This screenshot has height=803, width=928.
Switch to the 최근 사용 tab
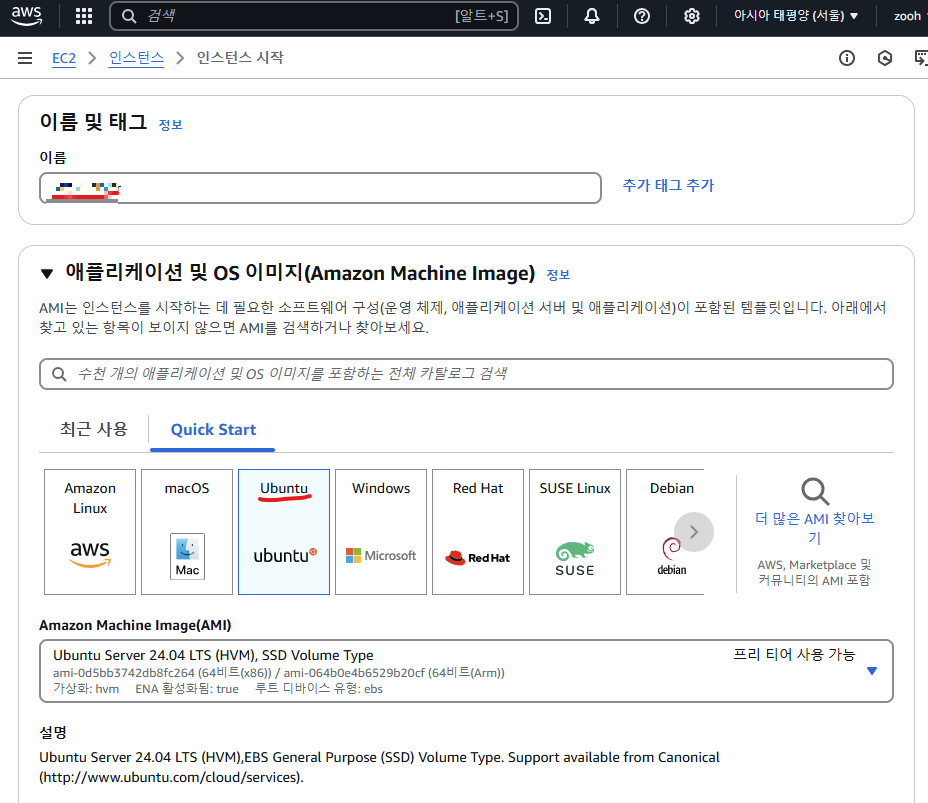[x=94, y=429]
